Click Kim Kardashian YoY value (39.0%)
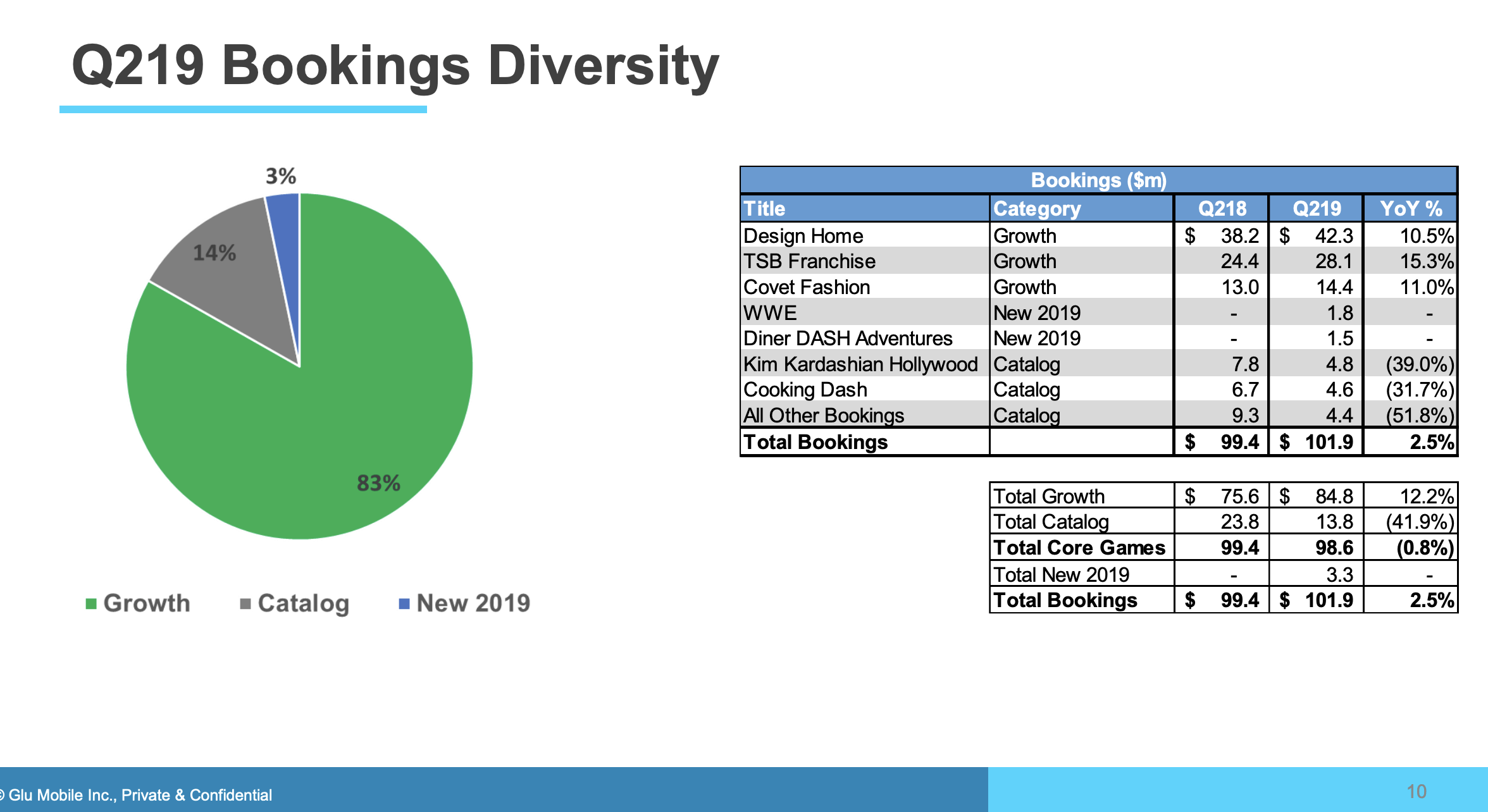 (1420, 364)
